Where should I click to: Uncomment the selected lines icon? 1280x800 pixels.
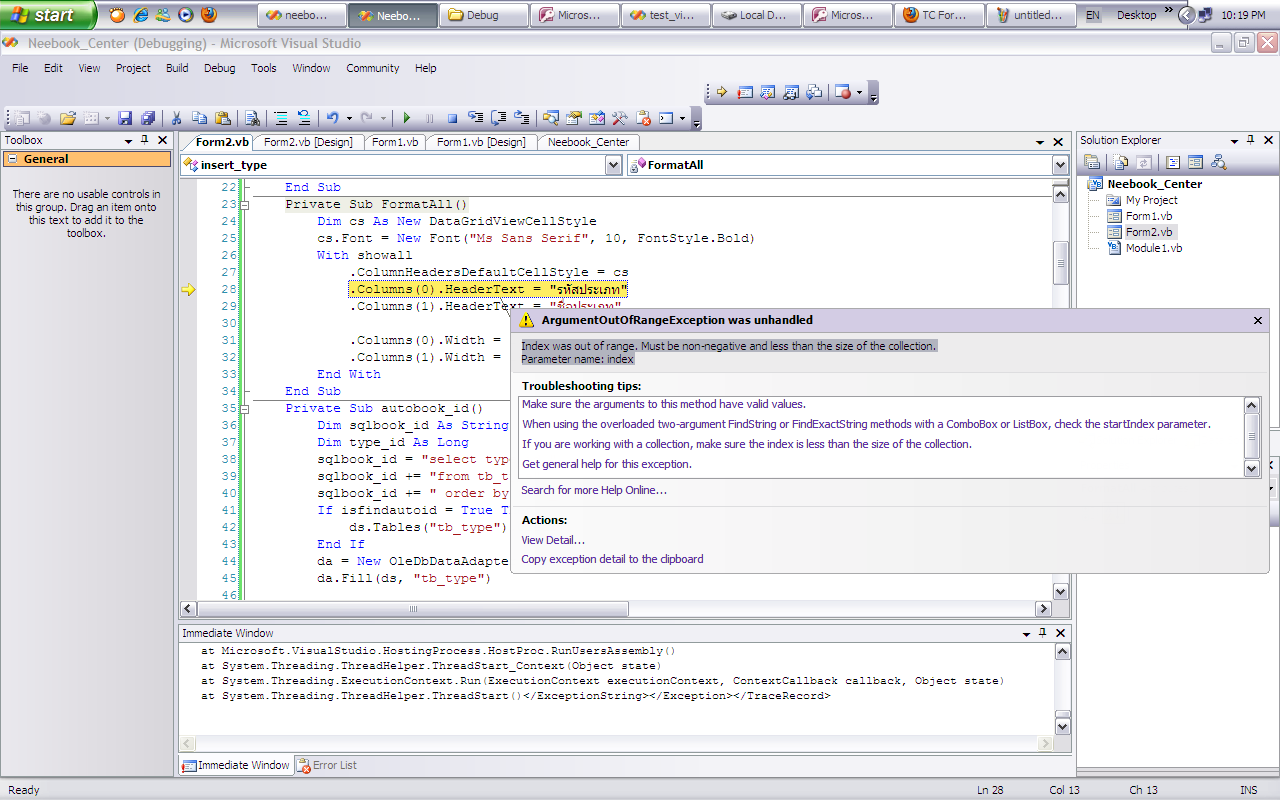click(x=304, y=118)
